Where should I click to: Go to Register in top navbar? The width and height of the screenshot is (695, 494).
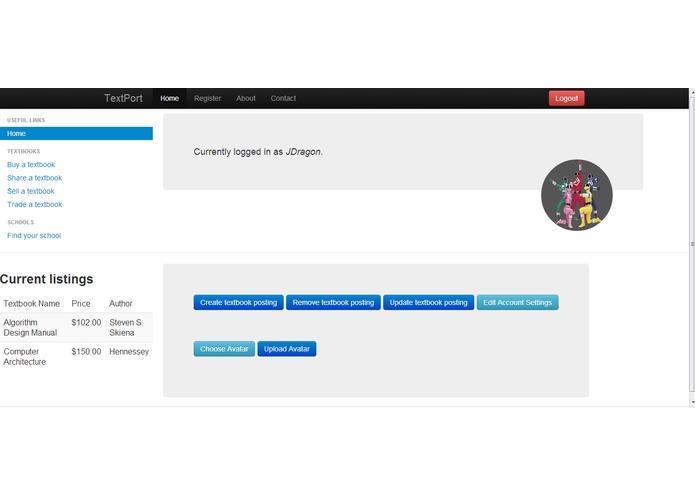tap(207, 98)
